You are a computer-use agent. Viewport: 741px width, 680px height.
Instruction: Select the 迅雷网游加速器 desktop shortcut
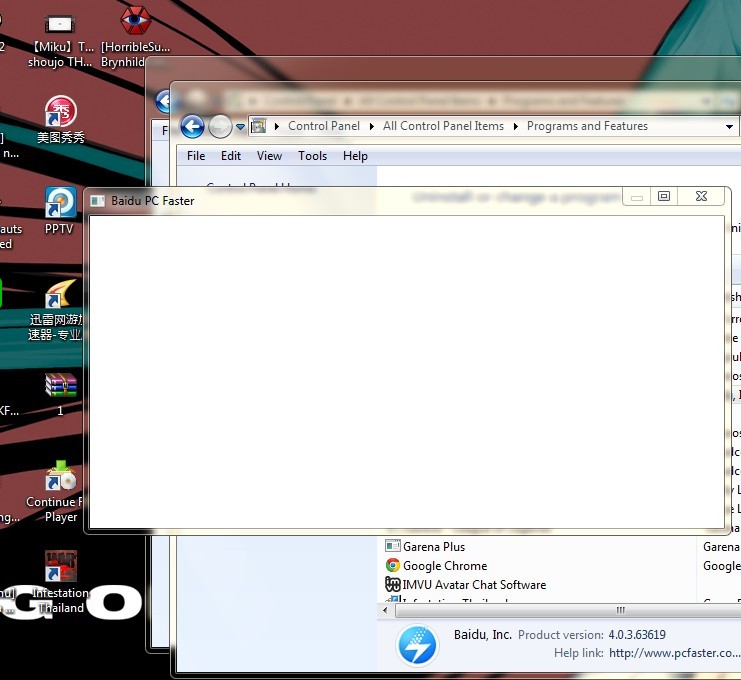click(x=60, y=295)
